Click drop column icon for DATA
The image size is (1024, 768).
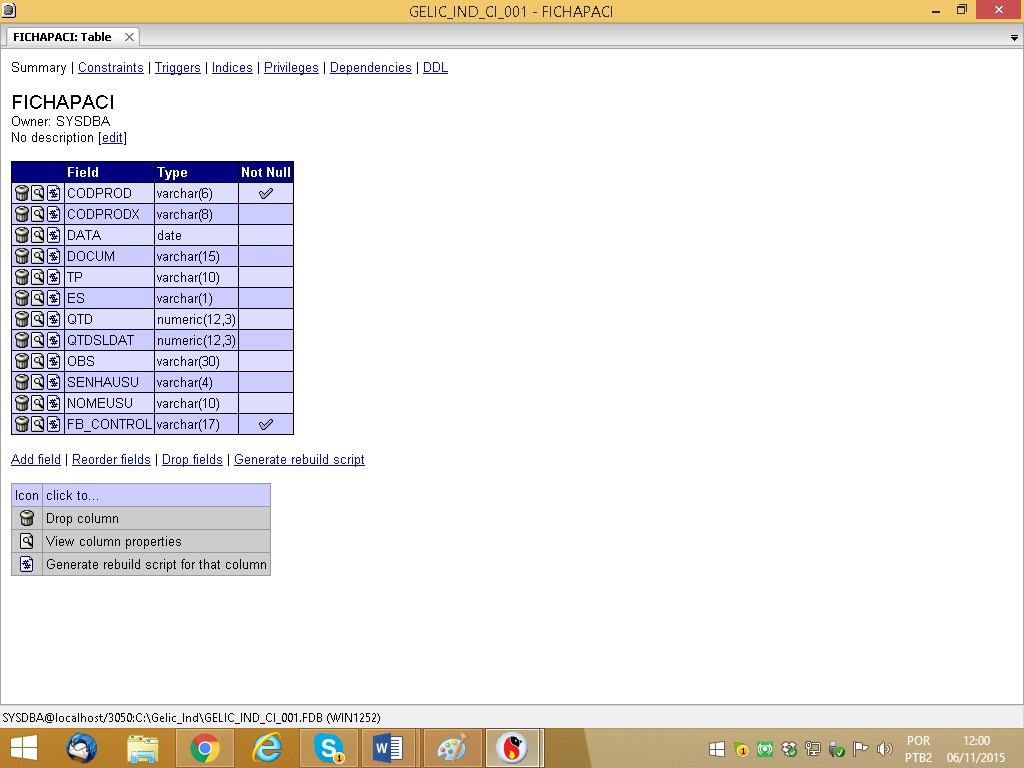click(22, 235)
